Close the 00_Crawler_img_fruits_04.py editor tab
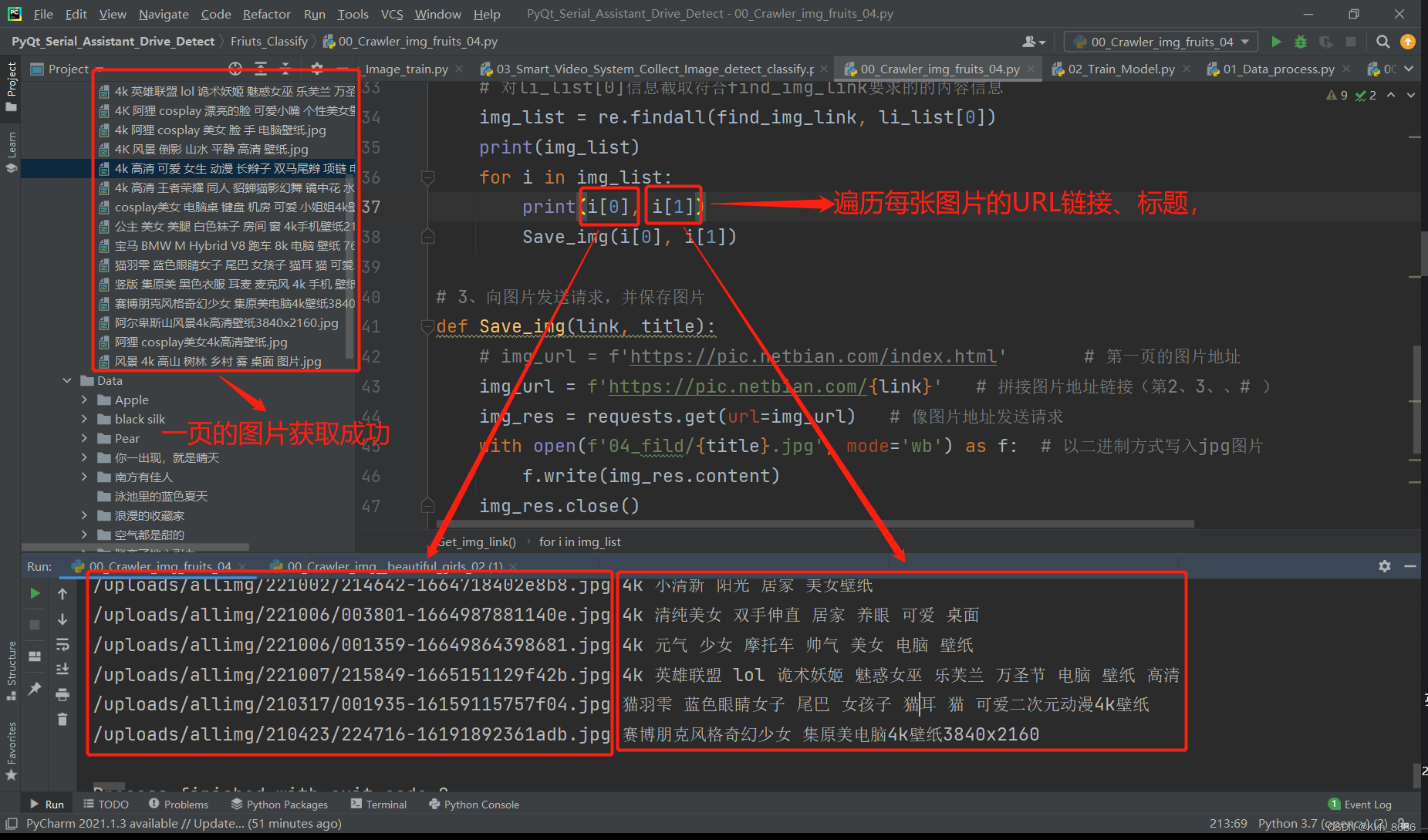 click(x=1031, y=69)
